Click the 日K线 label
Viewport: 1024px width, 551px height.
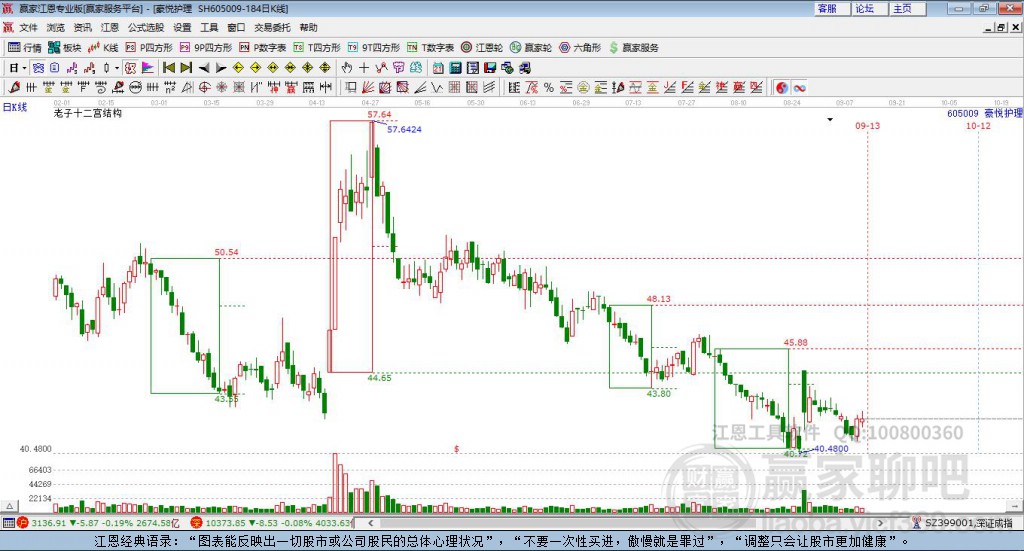click(x=15, y=107)
